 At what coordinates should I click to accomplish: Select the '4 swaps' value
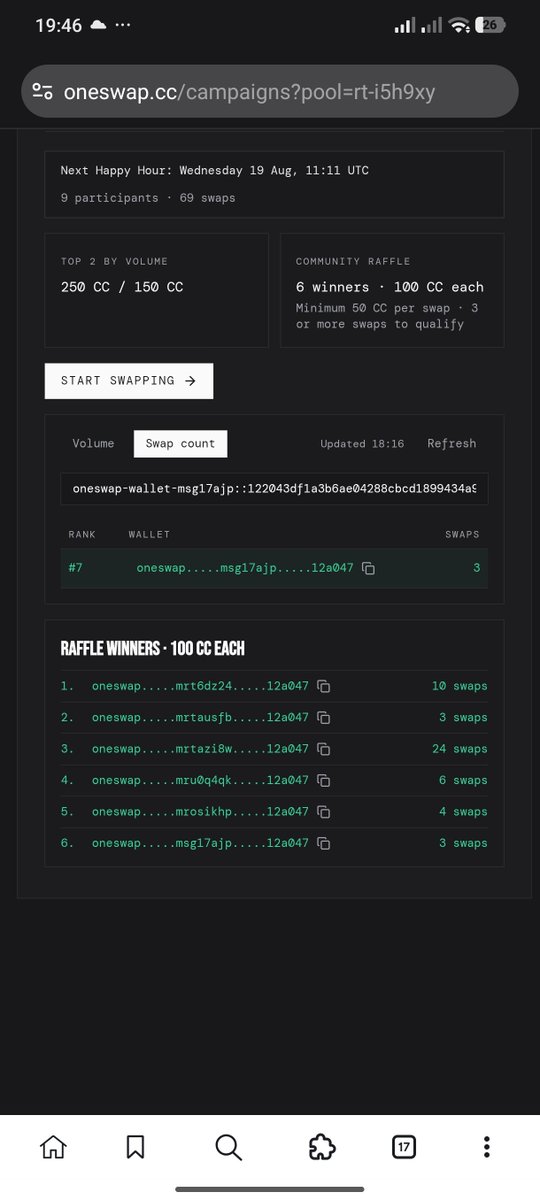pos(464,812)
